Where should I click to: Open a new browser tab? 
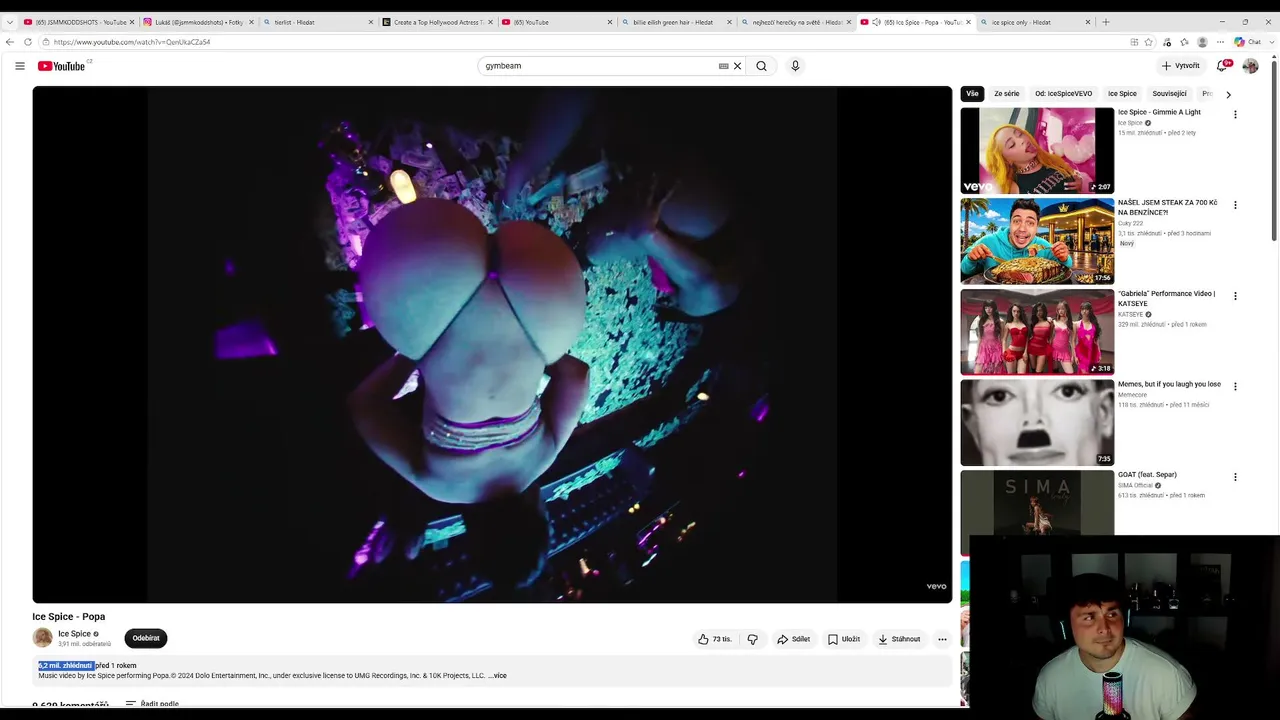click(1105, 22)
